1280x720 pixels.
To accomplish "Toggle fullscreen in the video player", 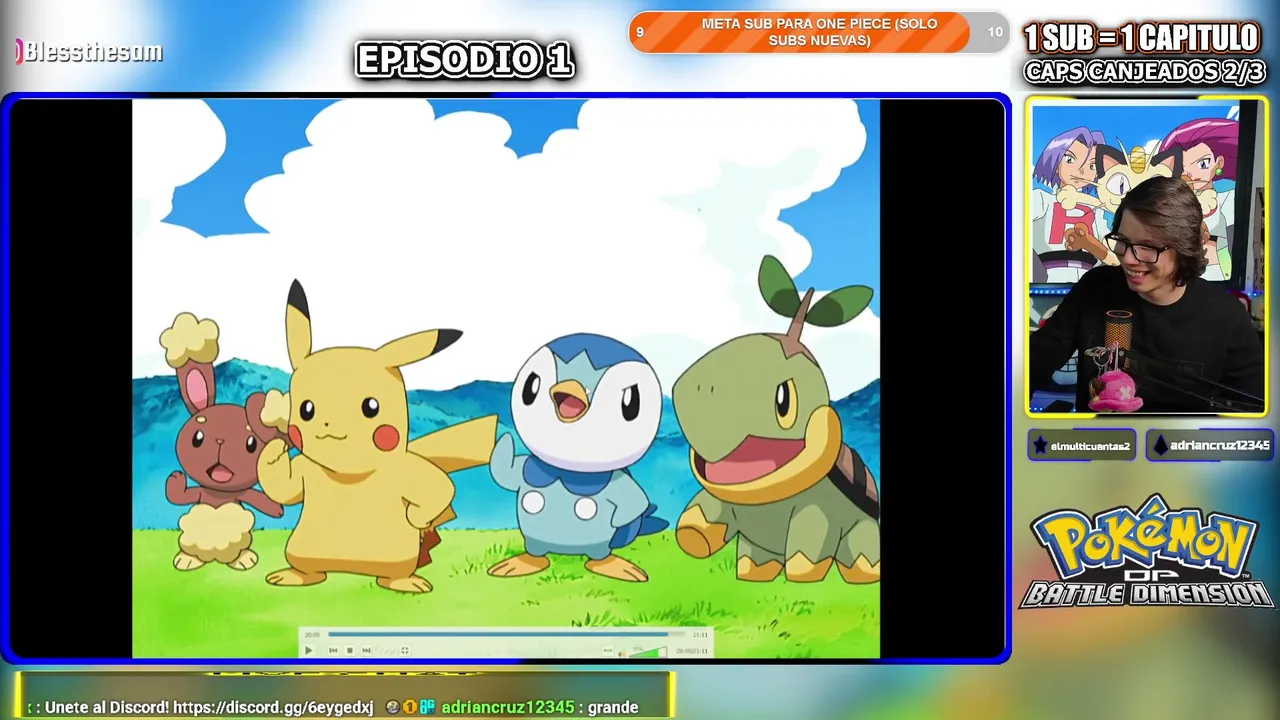I will click(405, 650).
